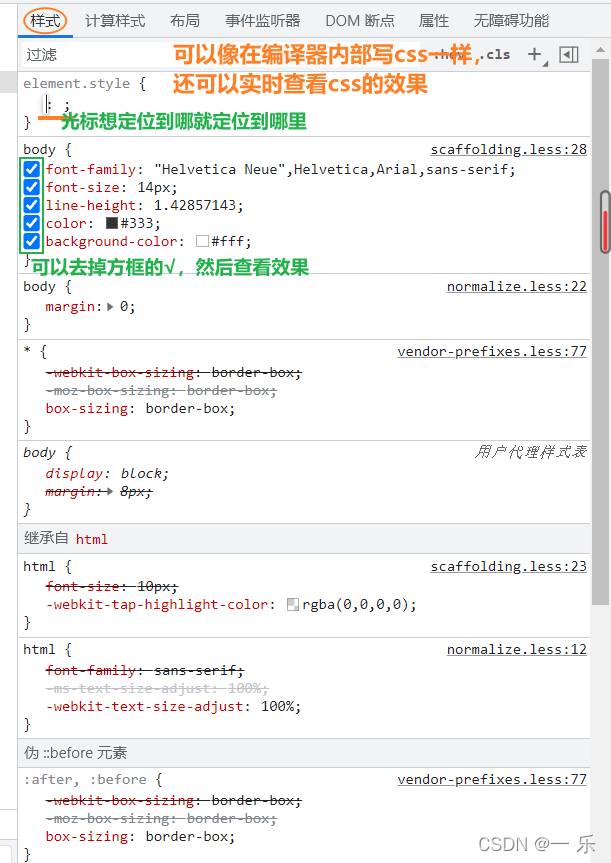Click the box-sizing: border-box under * rule

[x=140, y=409]
